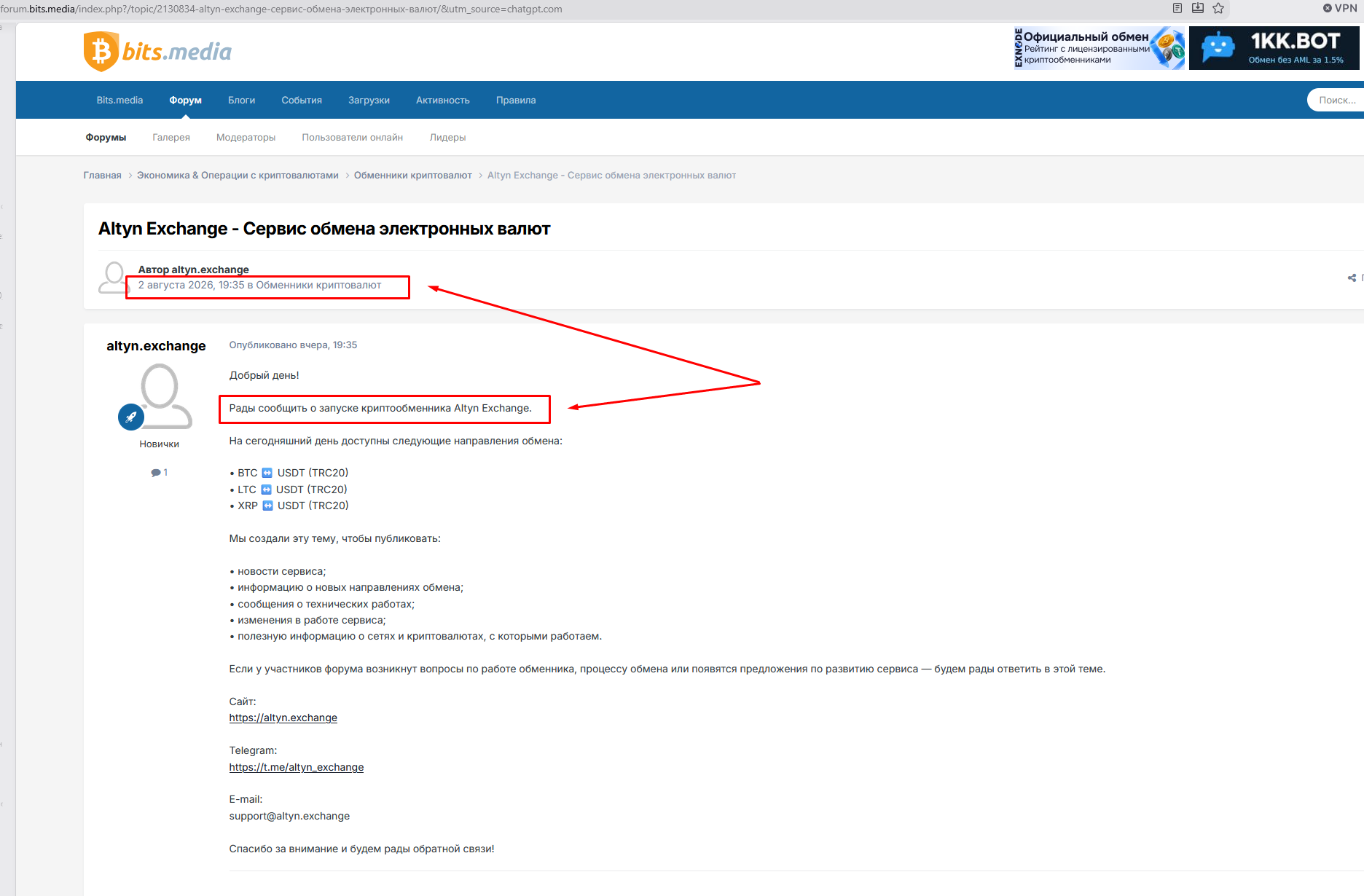The width and height of the screenshot is (1364, 896).
Task: Click the изменения в работе сервиса bullet
Action: click(x=307, y=621)
